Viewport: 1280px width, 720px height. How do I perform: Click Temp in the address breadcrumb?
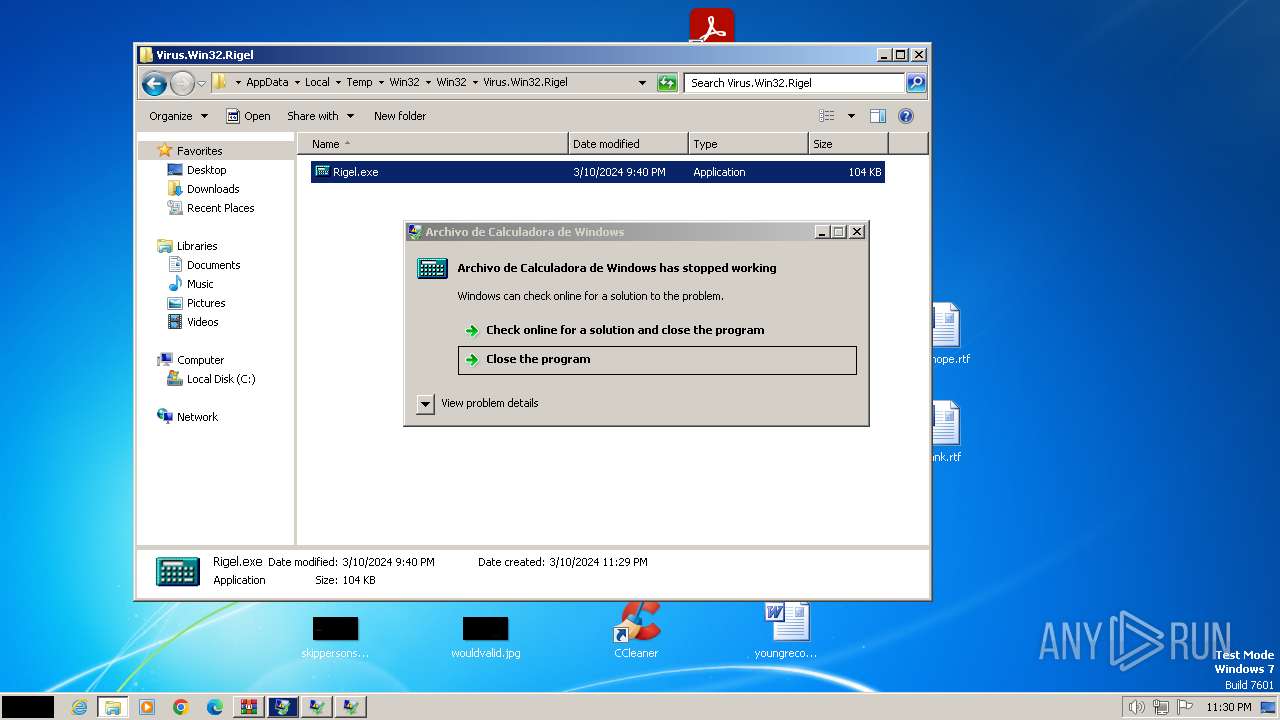[359, 83]
